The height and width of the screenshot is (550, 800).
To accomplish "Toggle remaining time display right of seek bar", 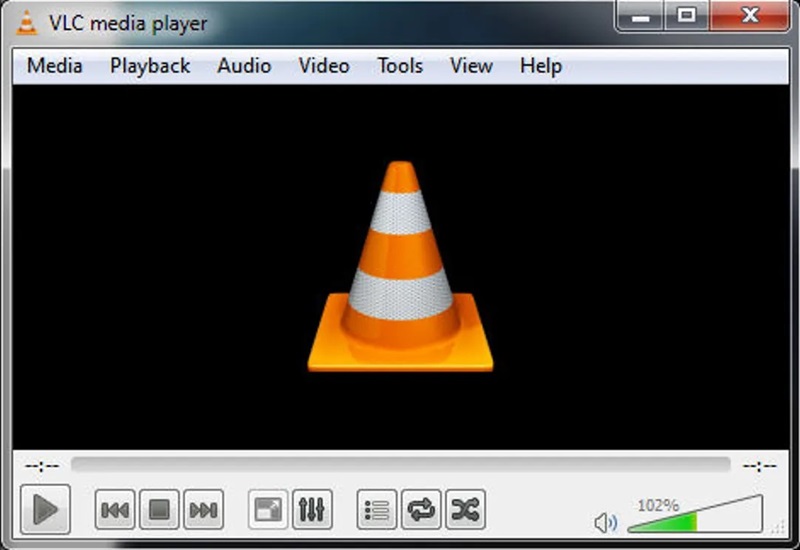I will [x=759, y=466].
